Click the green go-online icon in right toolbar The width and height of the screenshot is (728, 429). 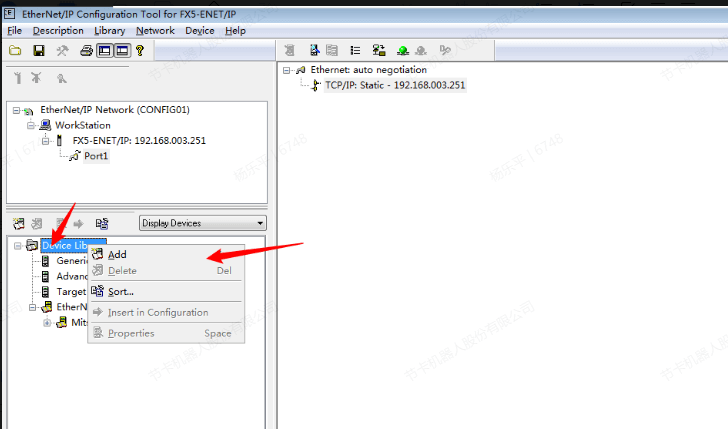403,50
